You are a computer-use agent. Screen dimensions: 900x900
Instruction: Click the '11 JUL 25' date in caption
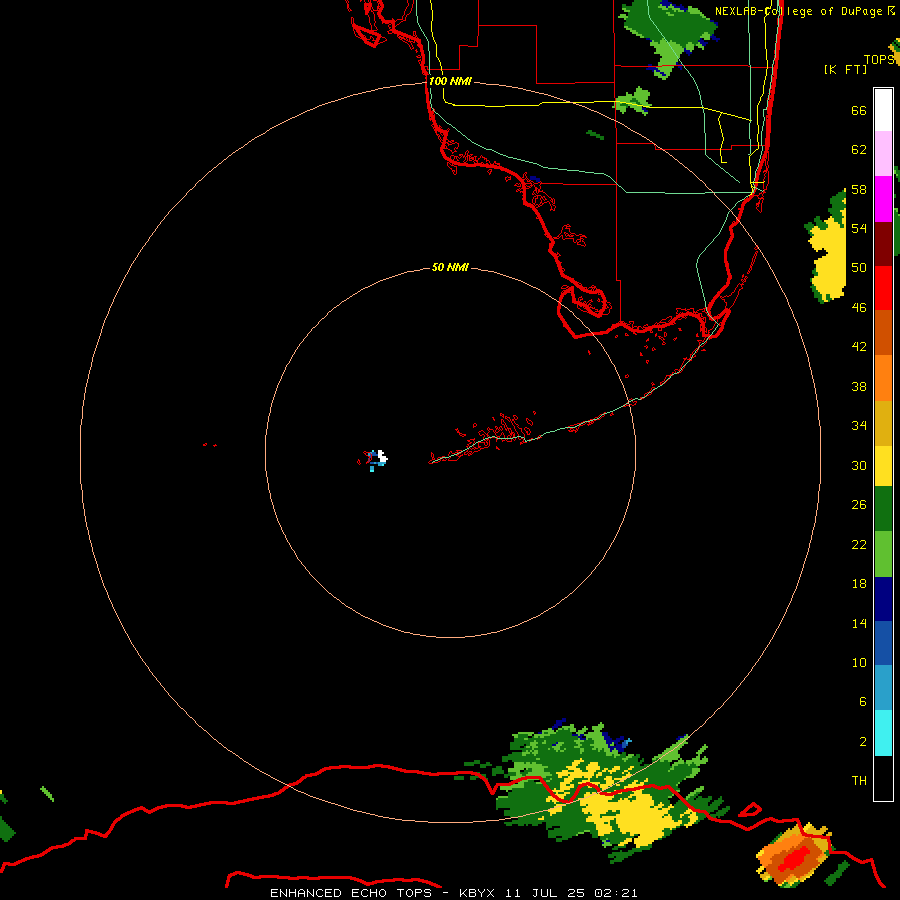point(545,893)
